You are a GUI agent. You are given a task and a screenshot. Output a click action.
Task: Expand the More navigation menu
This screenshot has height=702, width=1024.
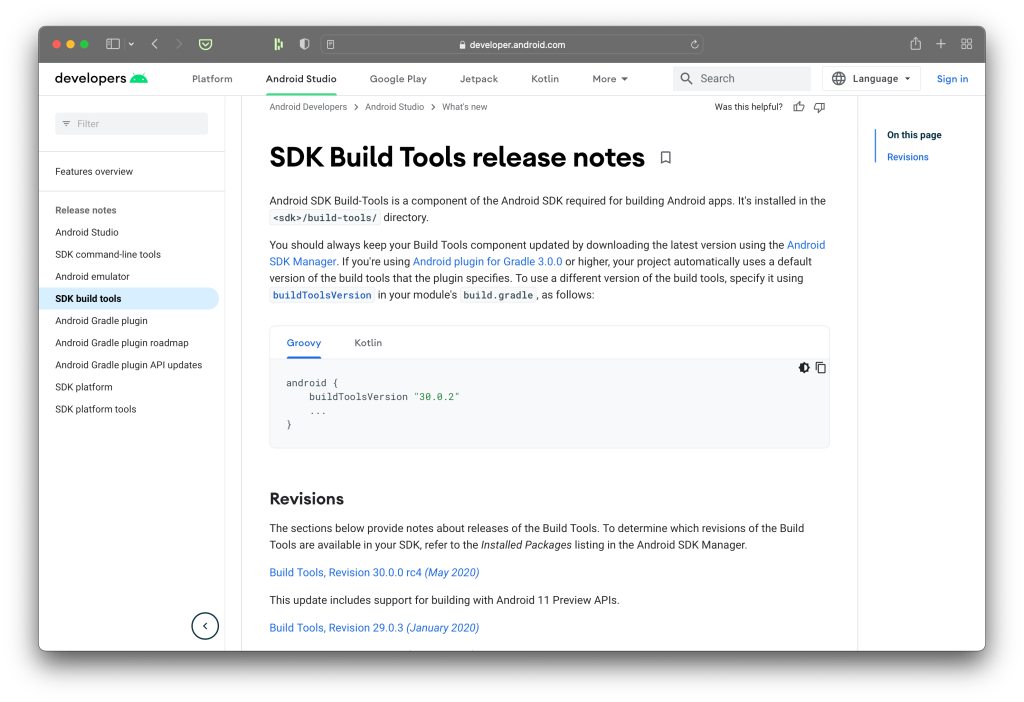point(610,79)
